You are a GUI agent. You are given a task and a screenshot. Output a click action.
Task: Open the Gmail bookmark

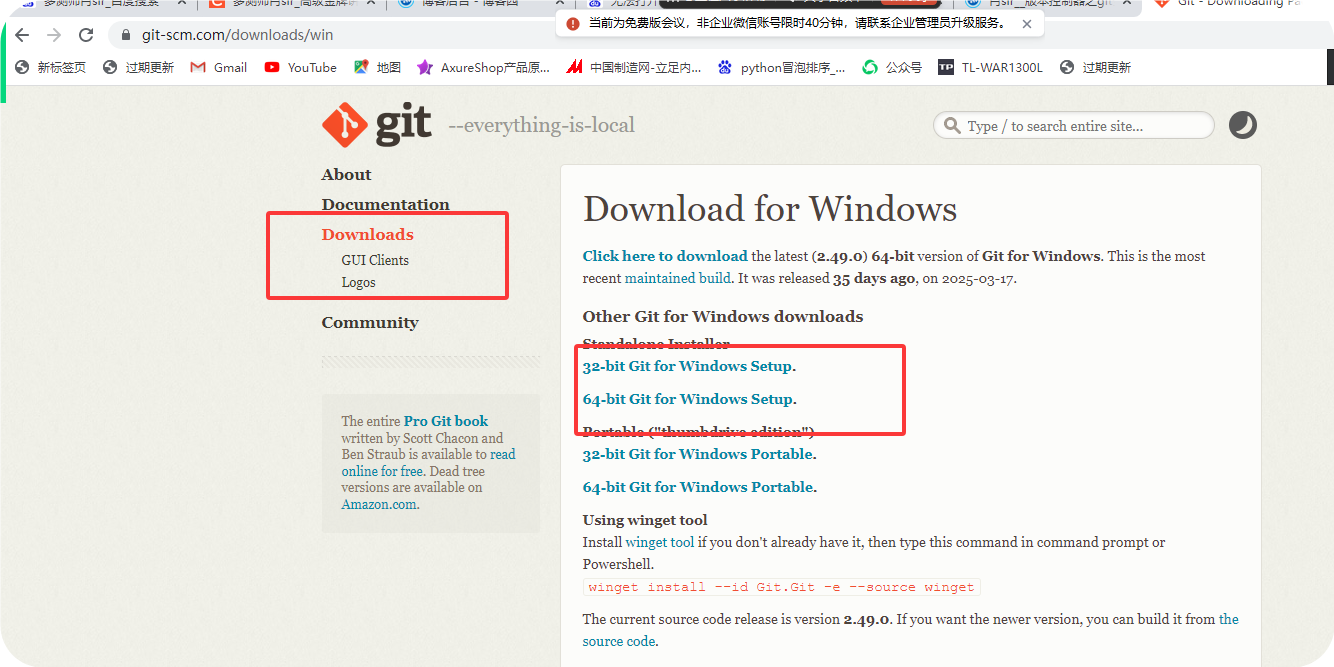coord(218,68)
